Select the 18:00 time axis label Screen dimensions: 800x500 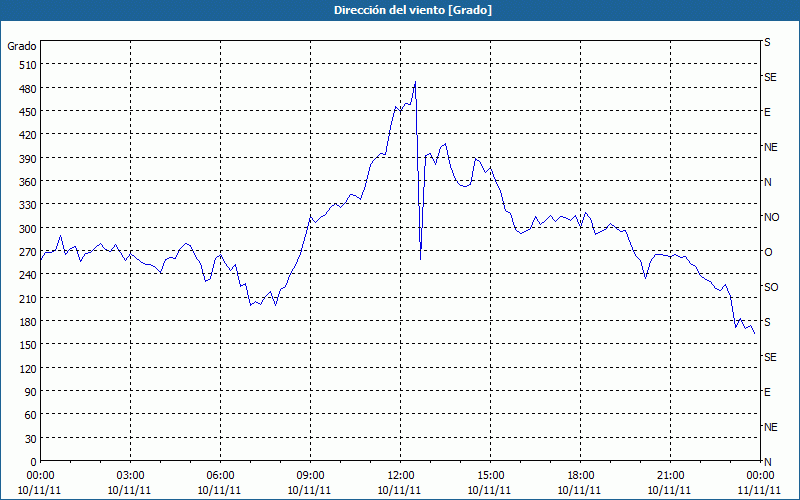(580, 476)
